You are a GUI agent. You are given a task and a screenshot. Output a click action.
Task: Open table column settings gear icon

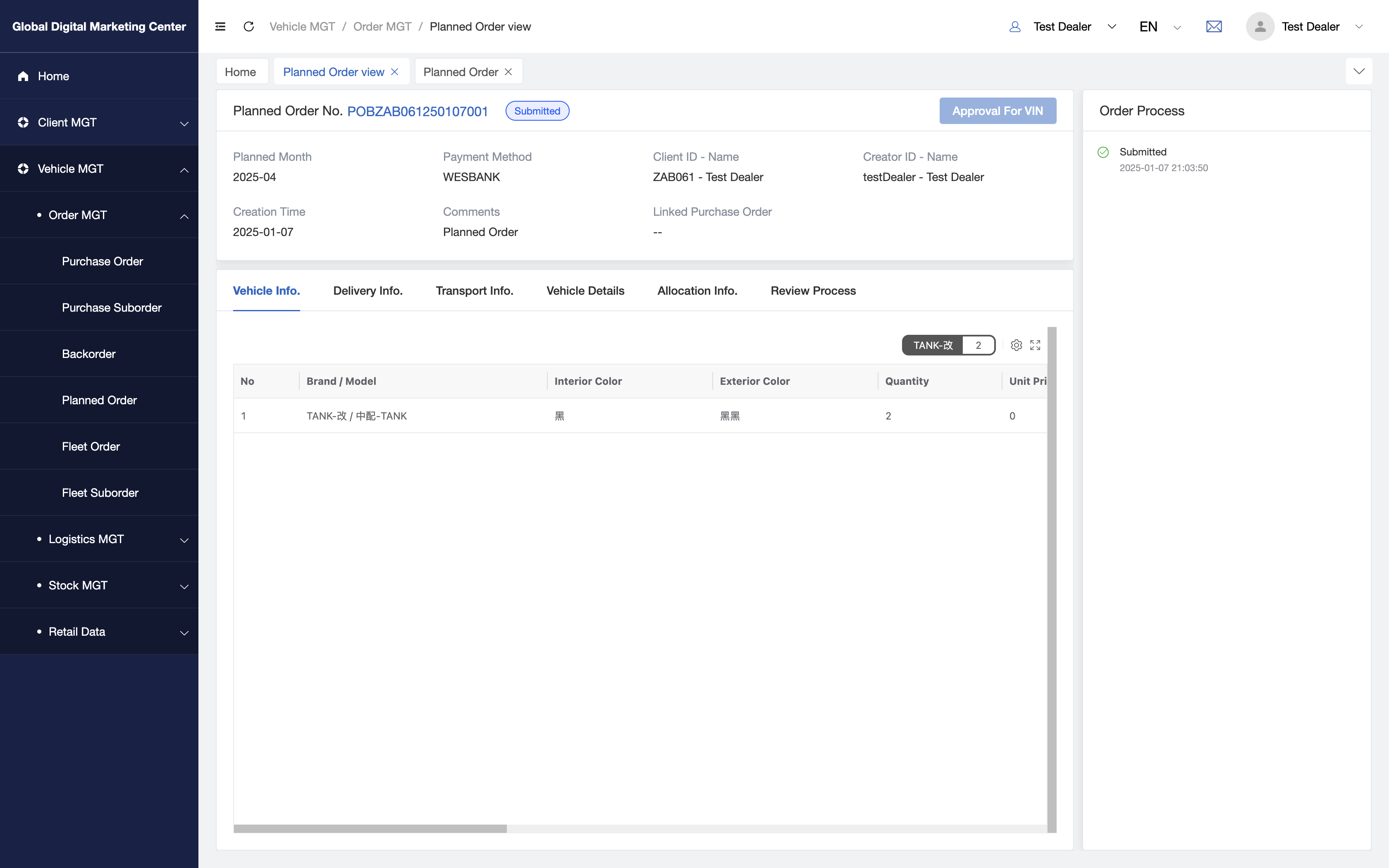coord(1017,345)
